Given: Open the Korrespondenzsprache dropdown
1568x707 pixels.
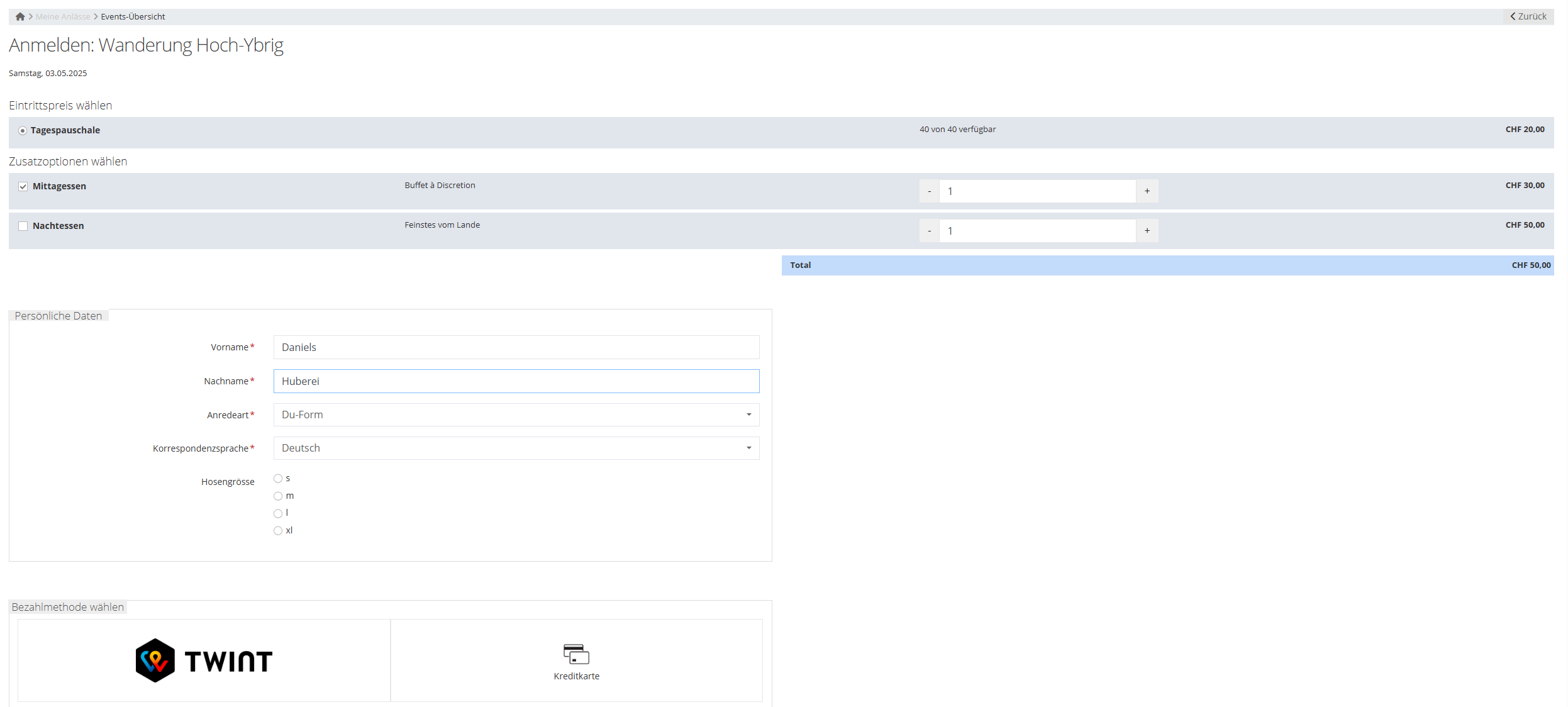Looking at the screenshot, I should (516, 448).
